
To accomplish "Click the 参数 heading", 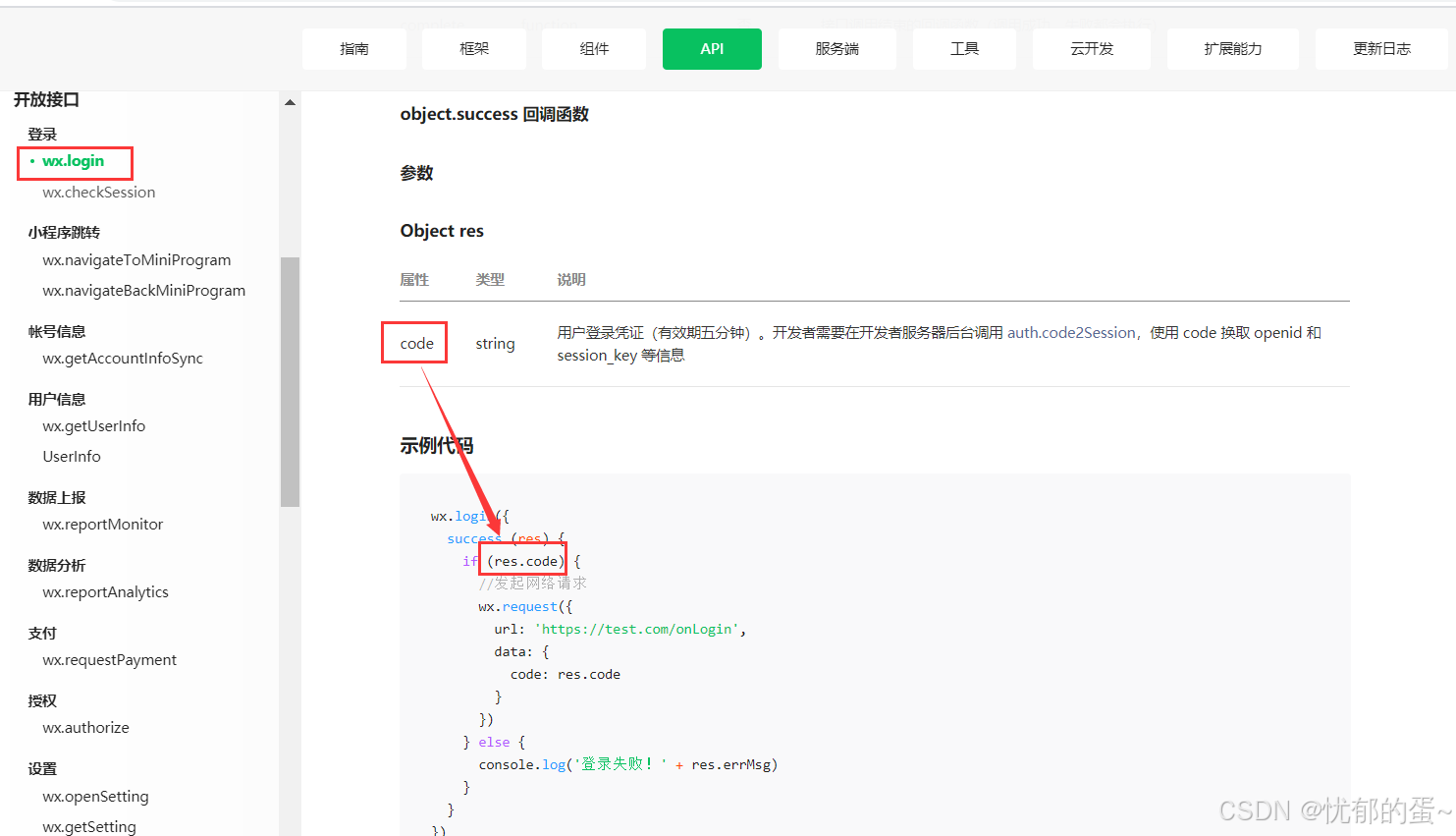I will (x=416, y=174).
